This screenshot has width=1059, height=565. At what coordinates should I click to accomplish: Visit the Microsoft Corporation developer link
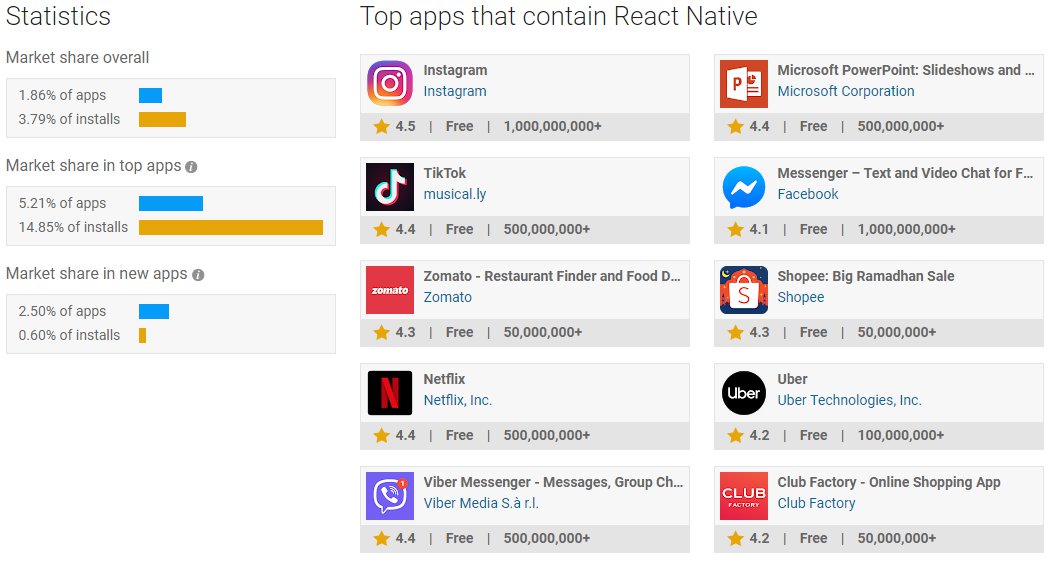pyautogui.click(x=846, y=91)
